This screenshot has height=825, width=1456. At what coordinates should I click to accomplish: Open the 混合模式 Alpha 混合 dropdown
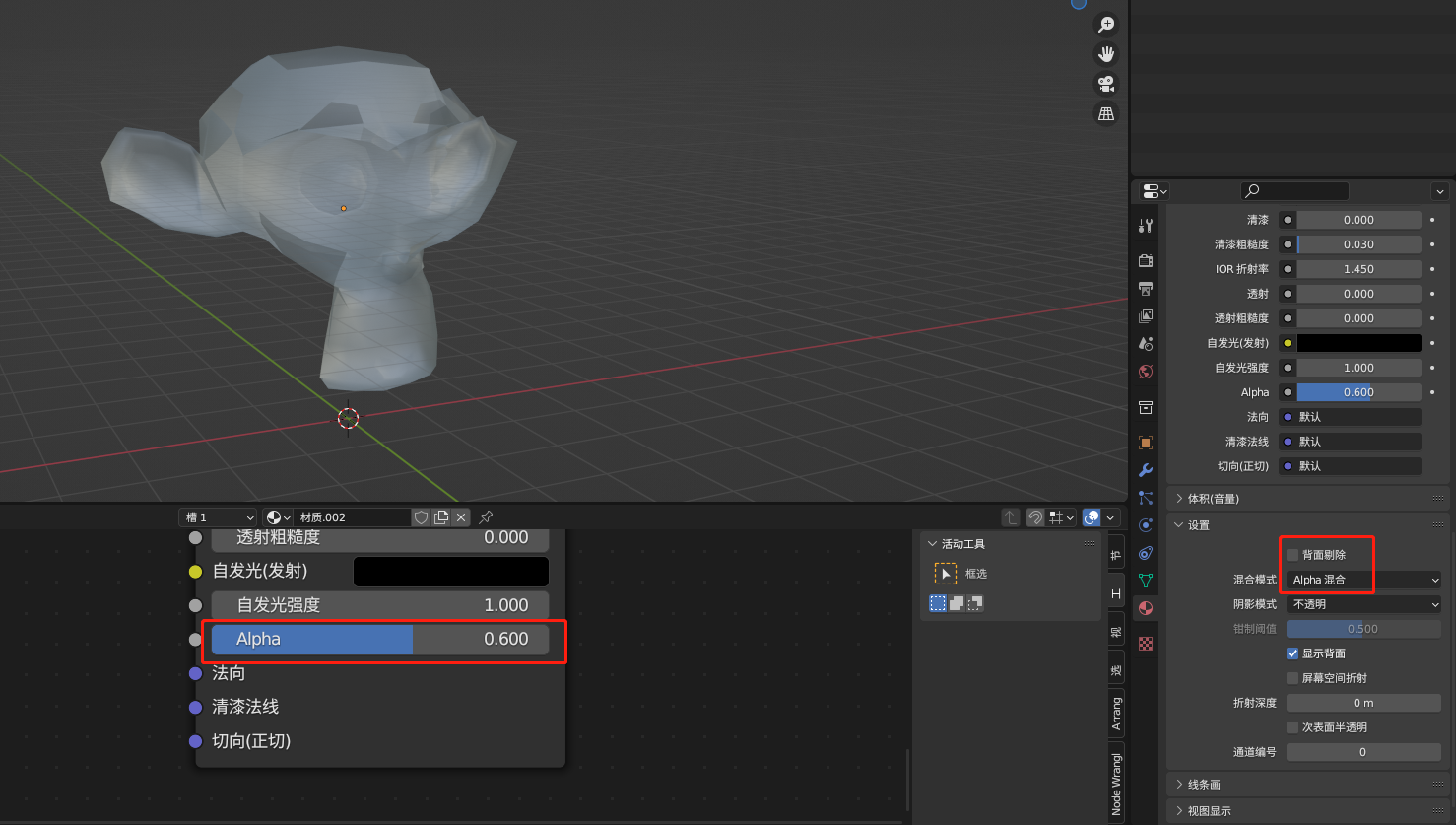pyautogui.click(x=1363, y=580)
